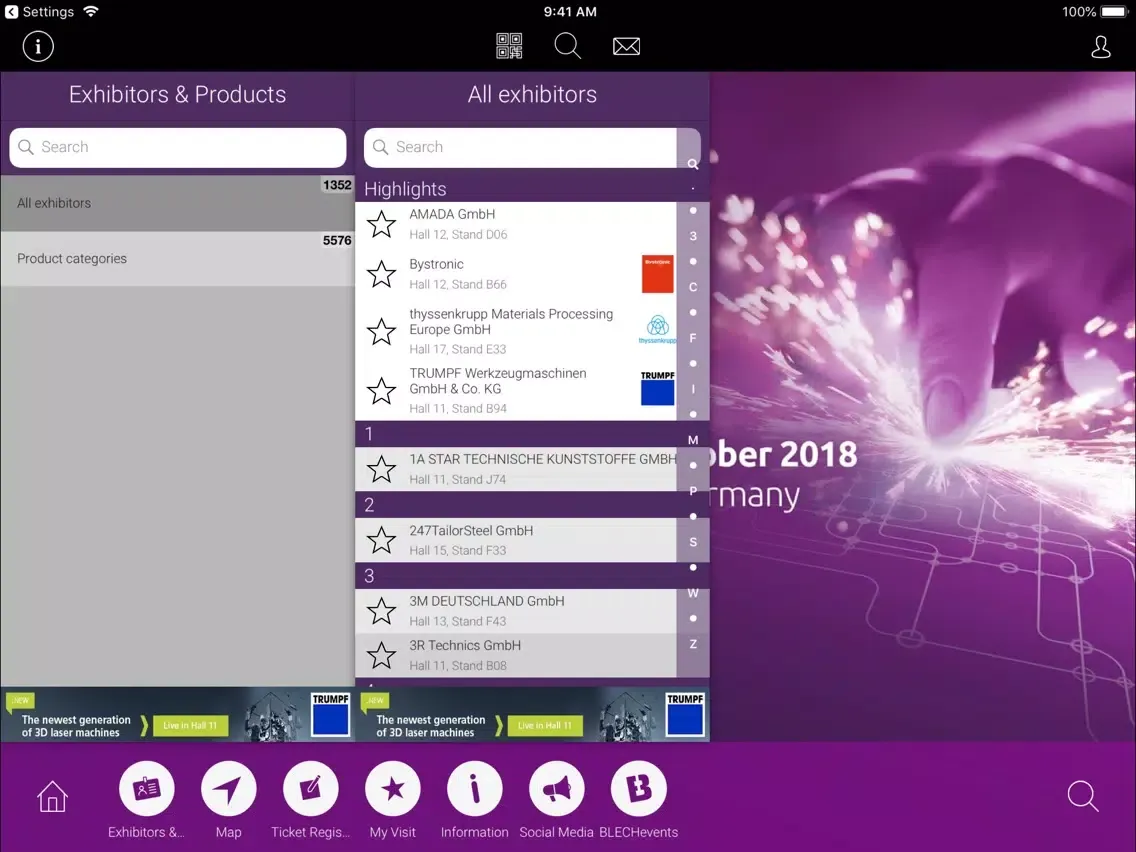This screenshot has height=852, width=1136.
Task: Jump to letter I in index
Action: (693, 389)
